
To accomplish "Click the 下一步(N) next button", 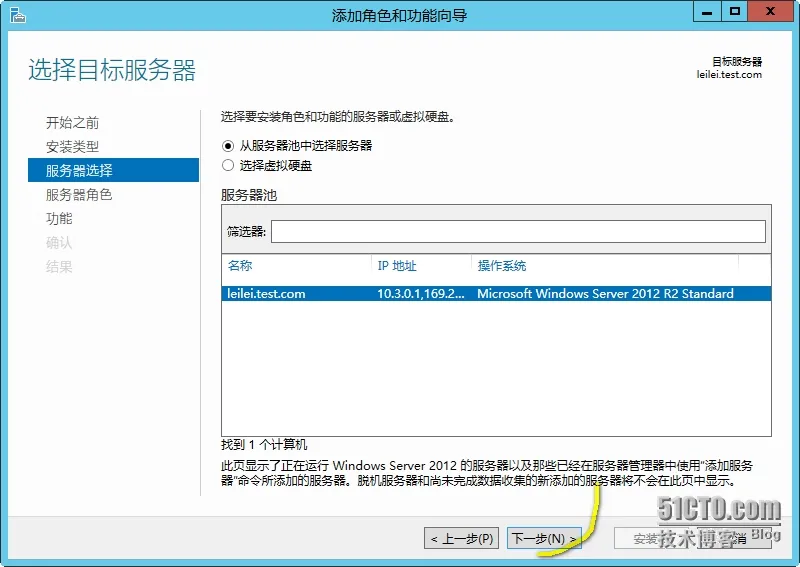I will [544, 538].
